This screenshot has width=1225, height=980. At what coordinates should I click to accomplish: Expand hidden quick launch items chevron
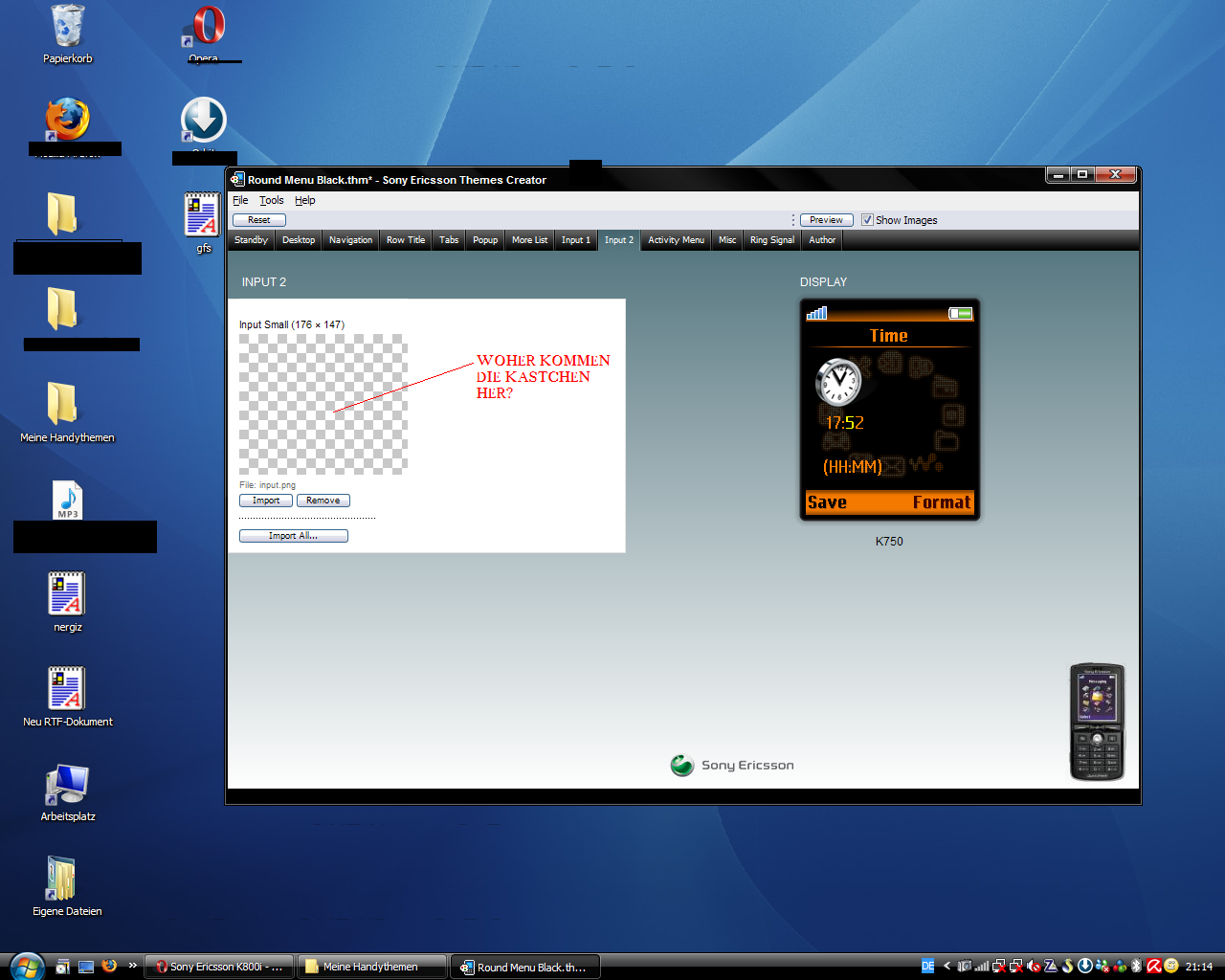tap(133, 965)
